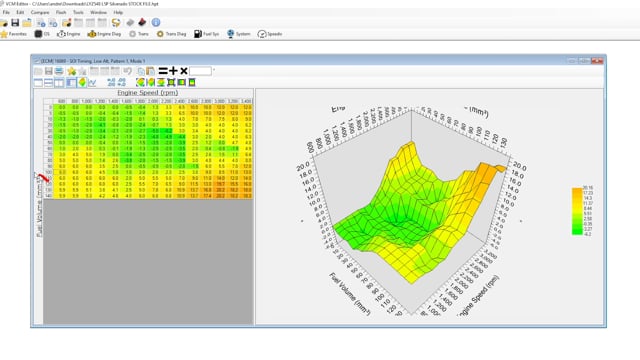640x360 pixels.
Task: Click the last green graph icon in second row
Action: tap(192, 82)
